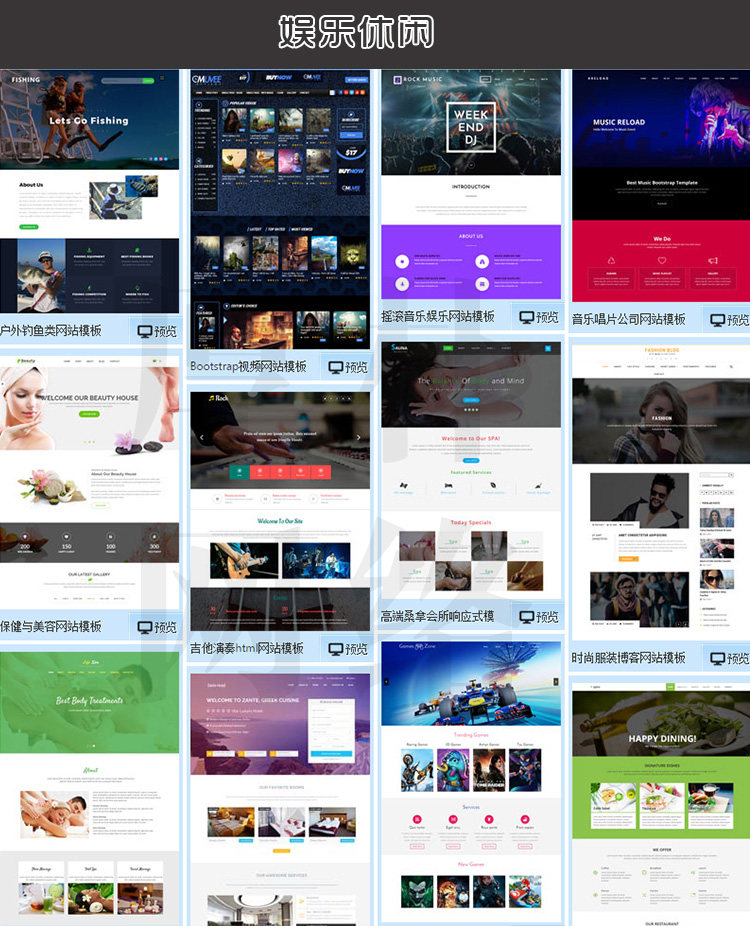
Task: Open the 户外钓鱼类网站模板 title link
Action: click(51, 331)
